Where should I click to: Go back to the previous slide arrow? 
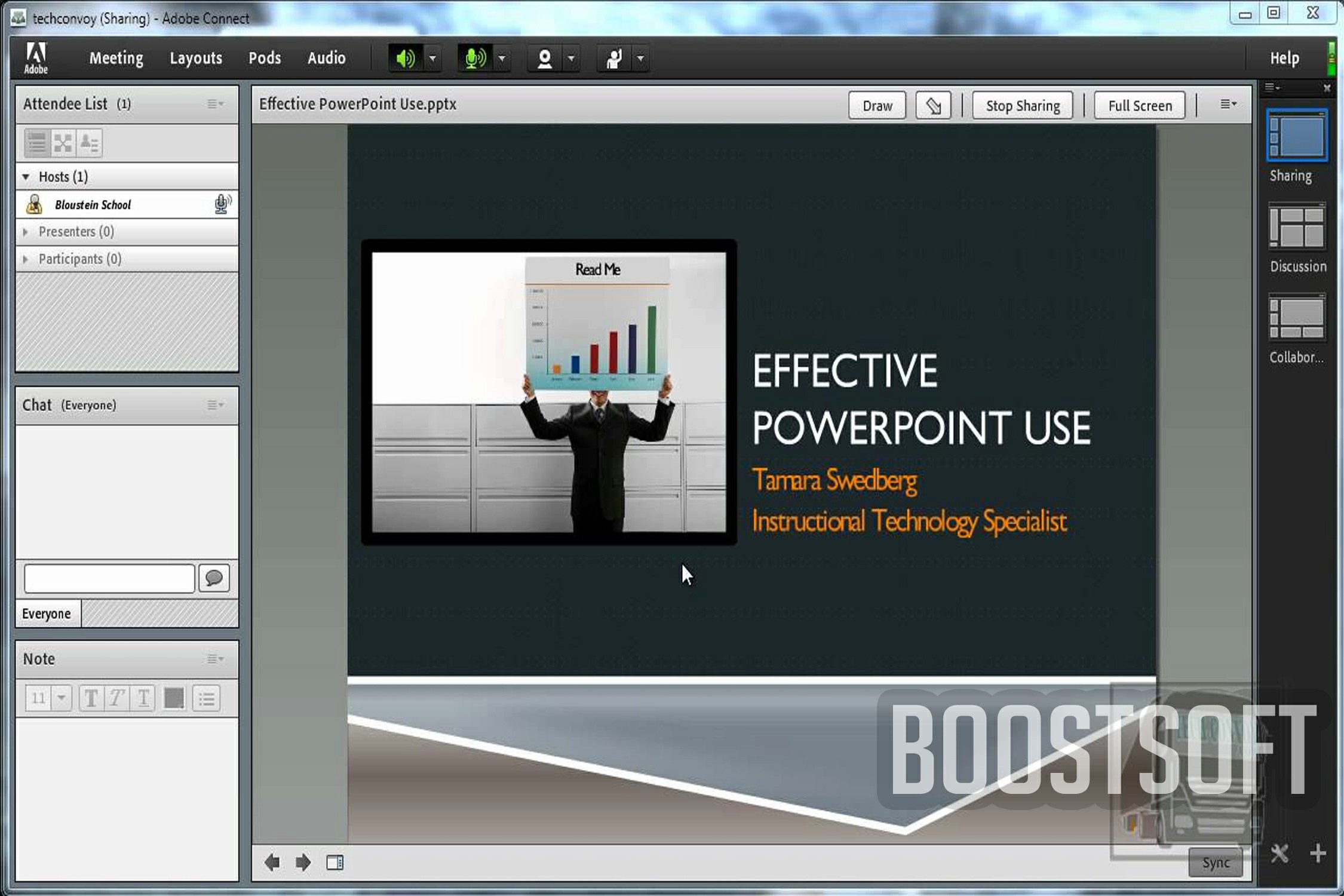click(272, 862)
